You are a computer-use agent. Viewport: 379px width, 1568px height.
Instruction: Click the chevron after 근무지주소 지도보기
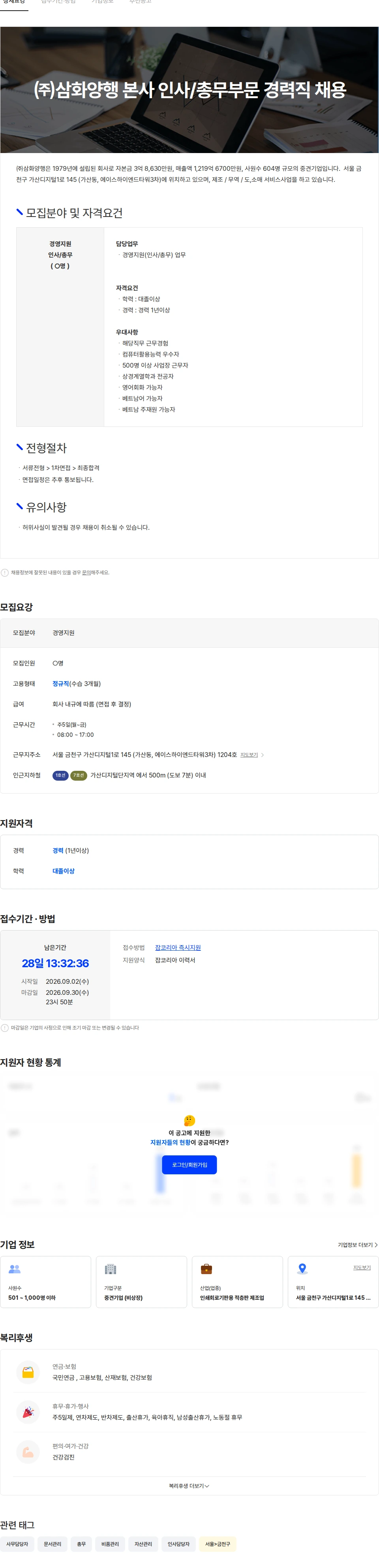pos(262,755)
